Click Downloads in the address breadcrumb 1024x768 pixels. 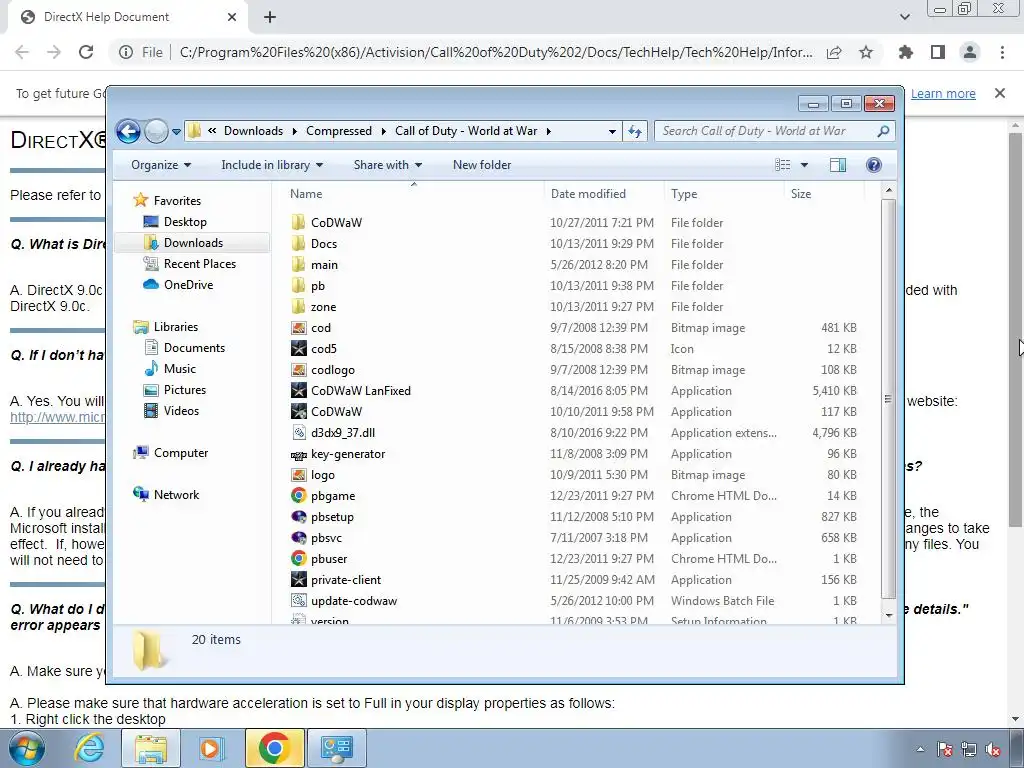click(x=253, y=131)
